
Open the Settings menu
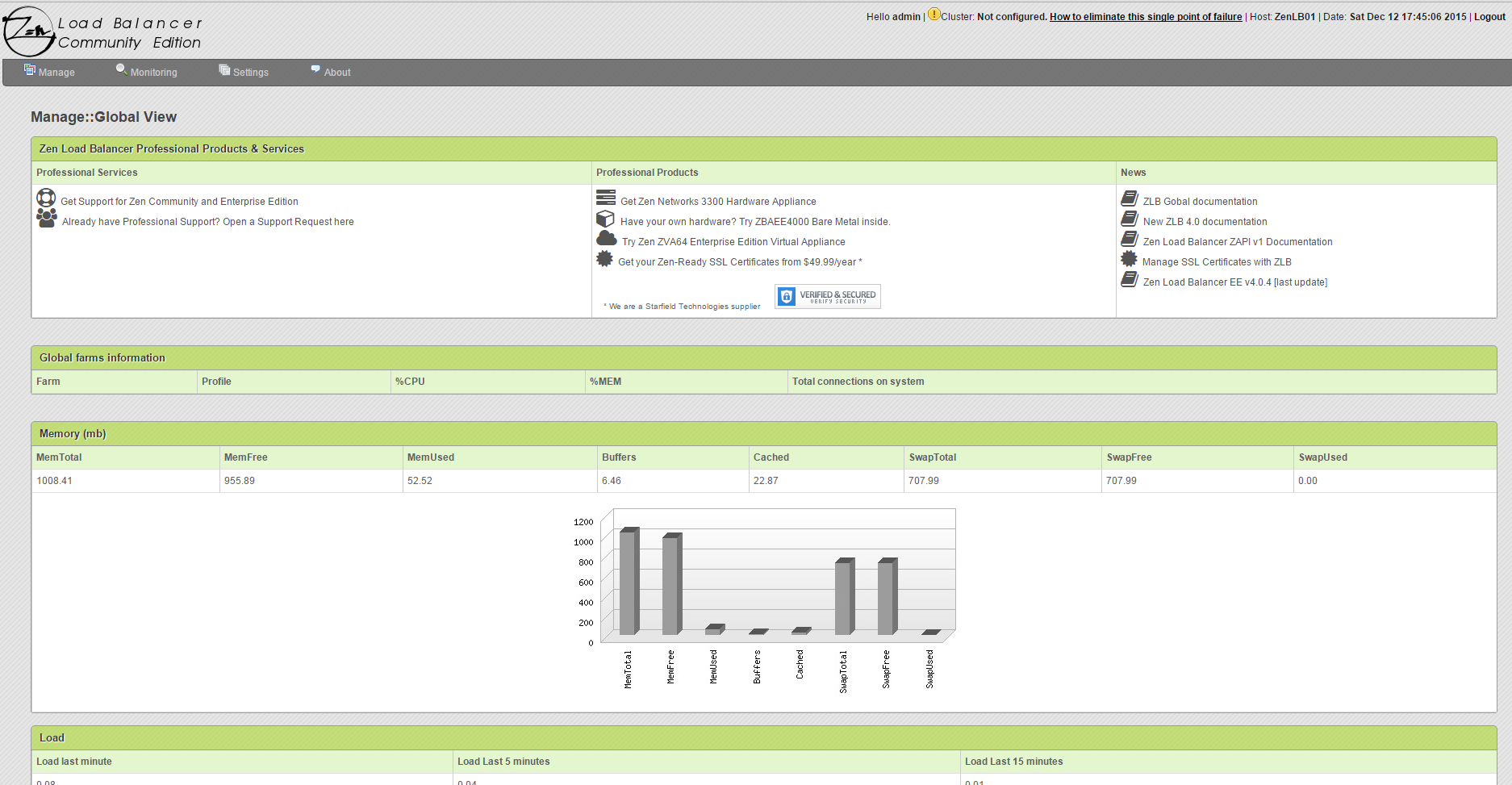251,73
